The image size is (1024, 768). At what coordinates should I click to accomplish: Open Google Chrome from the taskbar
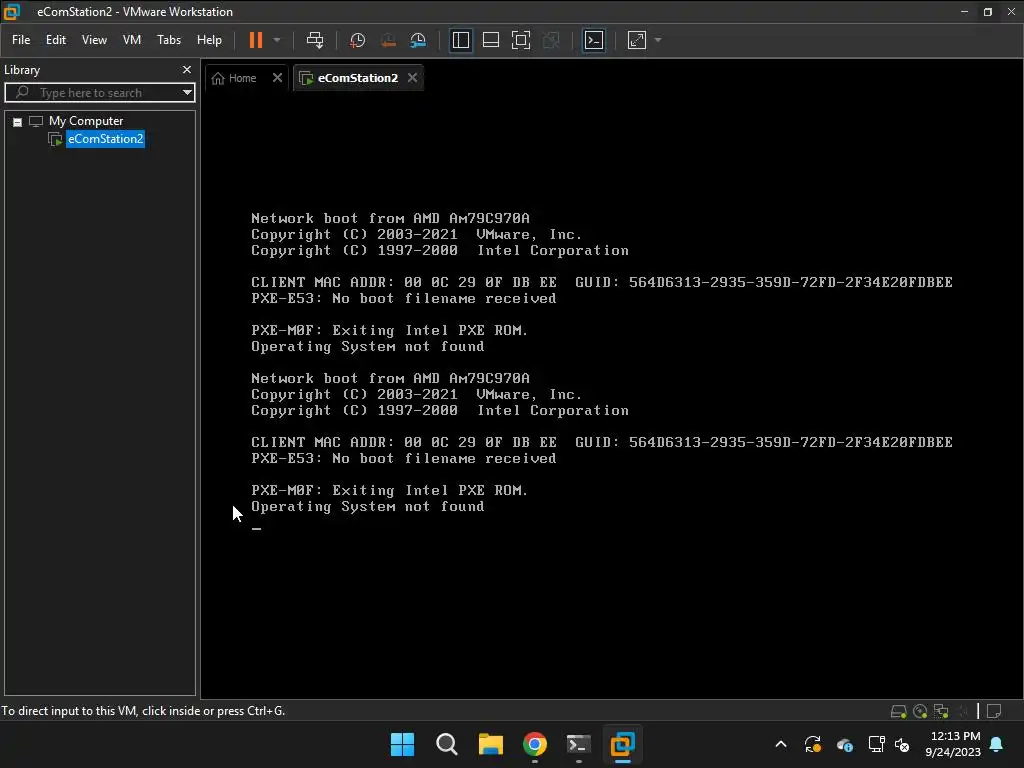(535, 744)
